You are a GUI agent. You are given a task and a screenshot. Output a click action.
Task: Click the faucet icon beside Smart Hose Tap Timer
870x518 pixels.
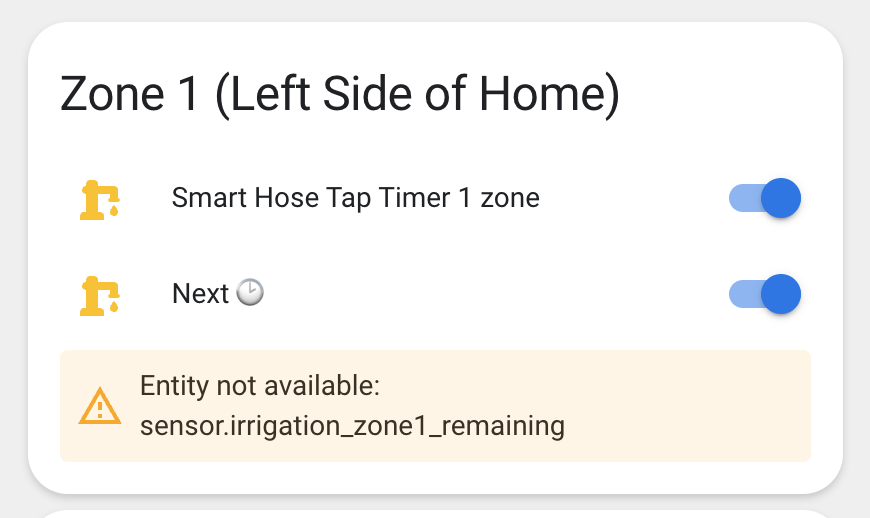pyautogui.click(x=99, y=199)
